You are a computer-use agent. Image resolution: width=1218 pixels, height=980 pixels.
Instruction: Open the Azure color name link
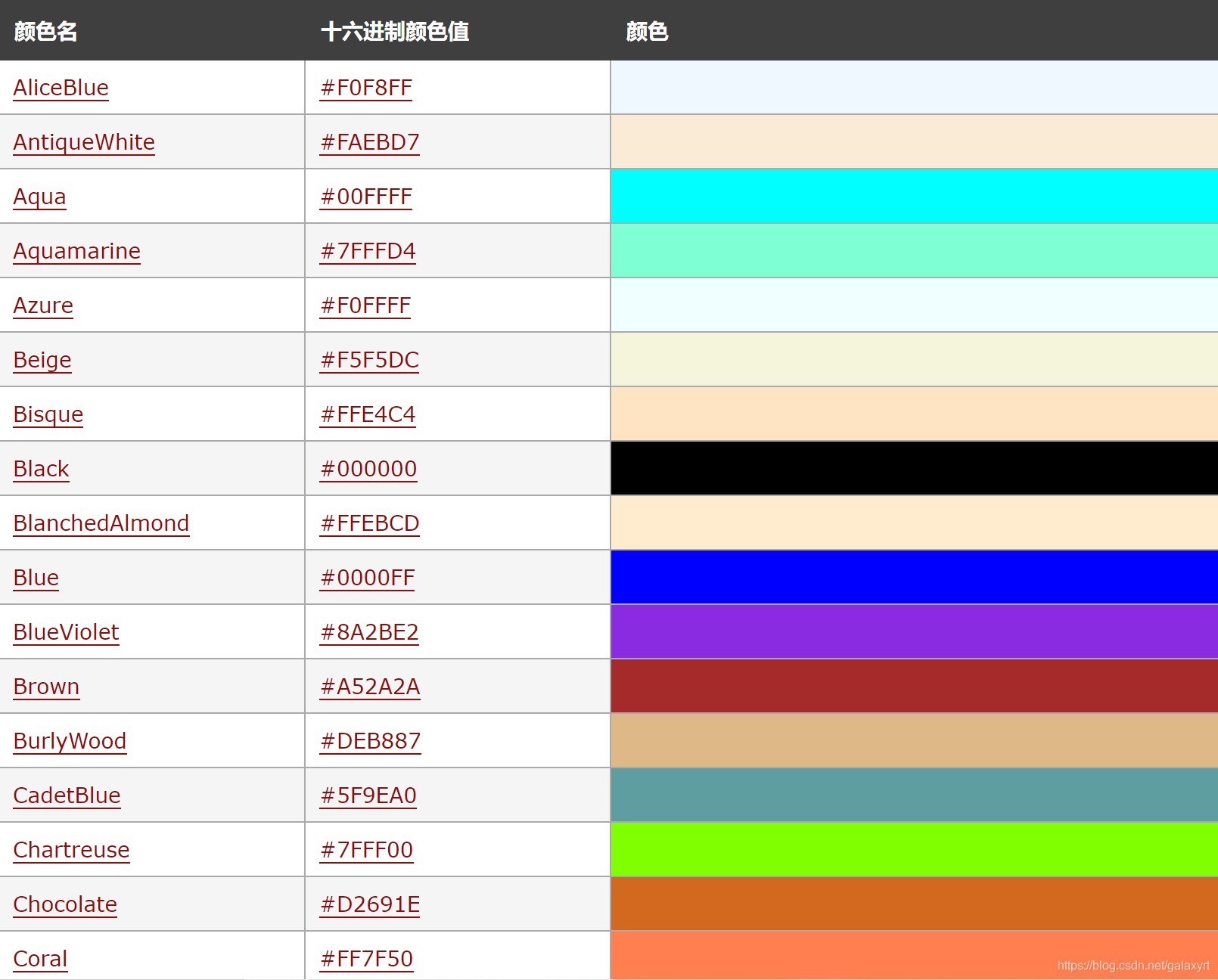tap(43, 305)
